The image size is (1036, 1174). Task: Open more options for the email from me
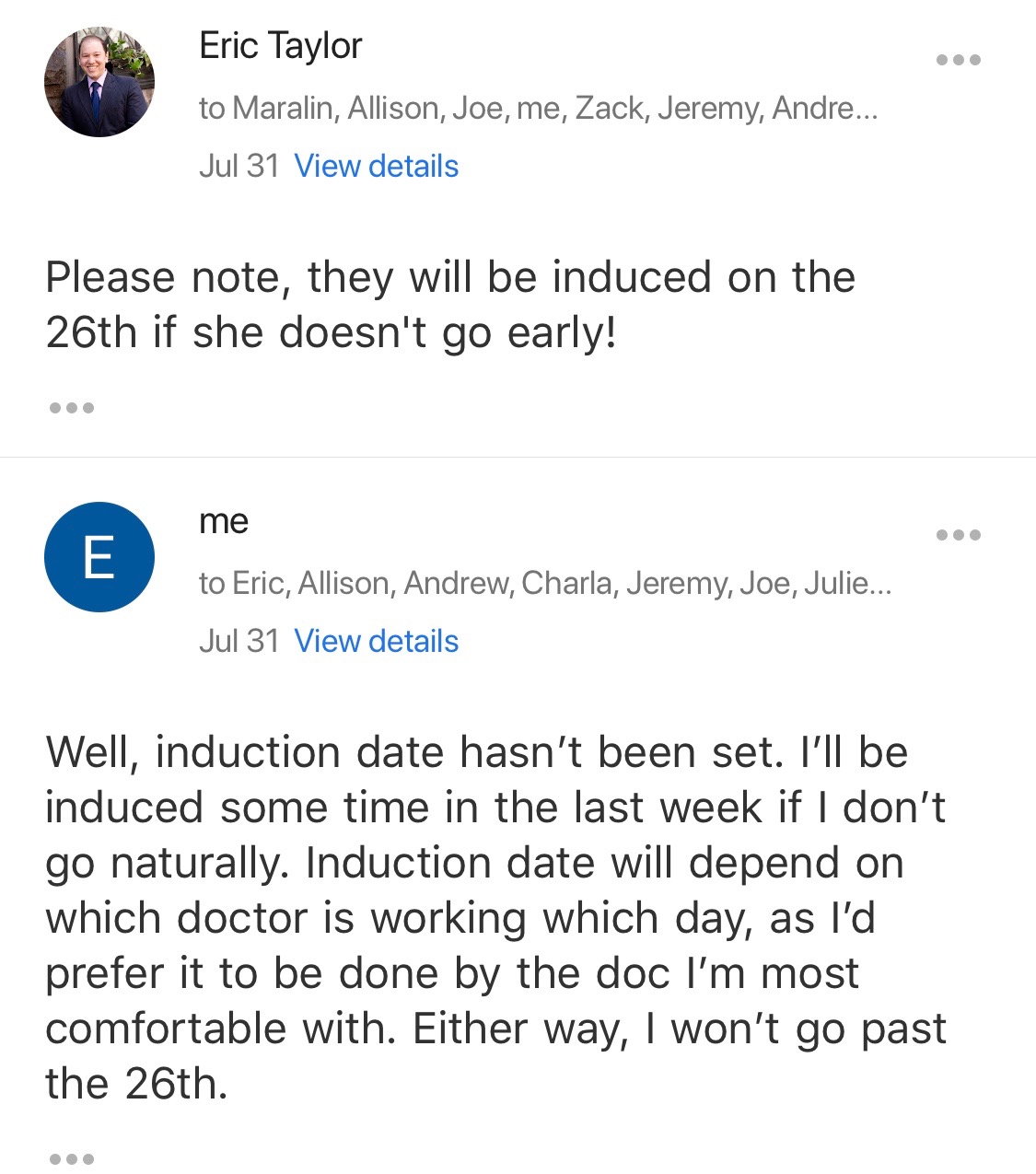click(958, 535)
